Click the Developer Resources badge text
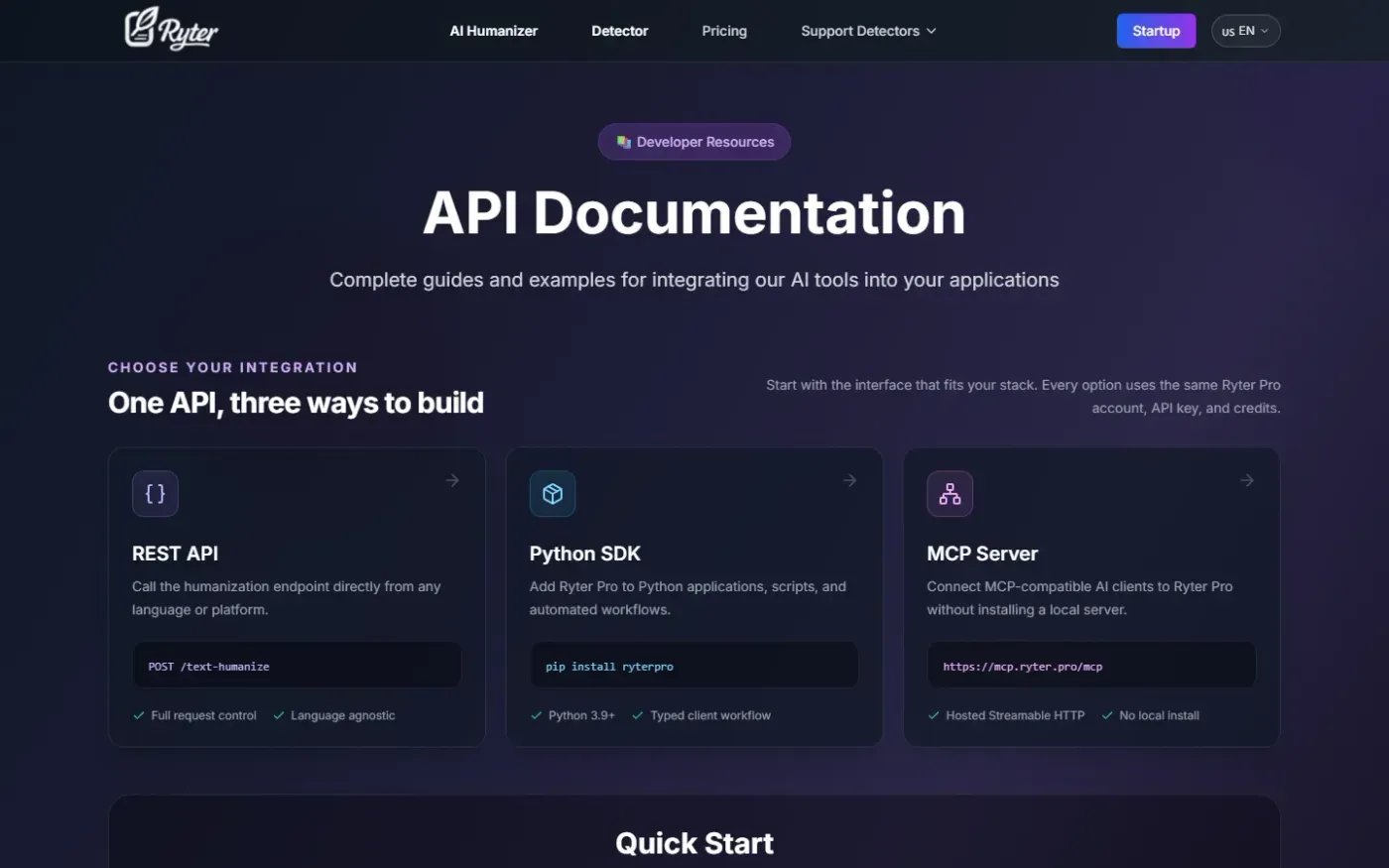The height and width of the screenshot is (868, 1389). pyautogui.click(x=705, y=142)
